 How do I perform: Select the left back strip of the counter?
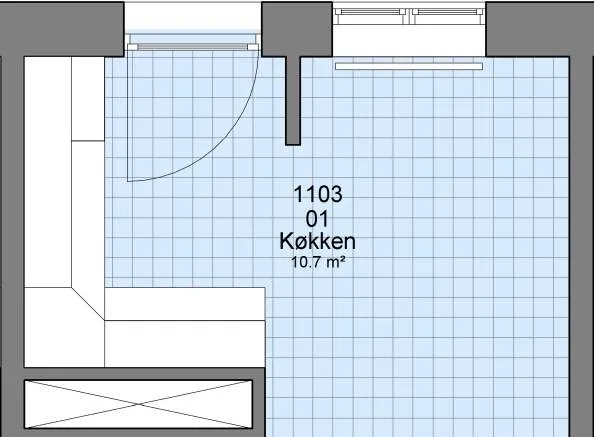point(48,172)
